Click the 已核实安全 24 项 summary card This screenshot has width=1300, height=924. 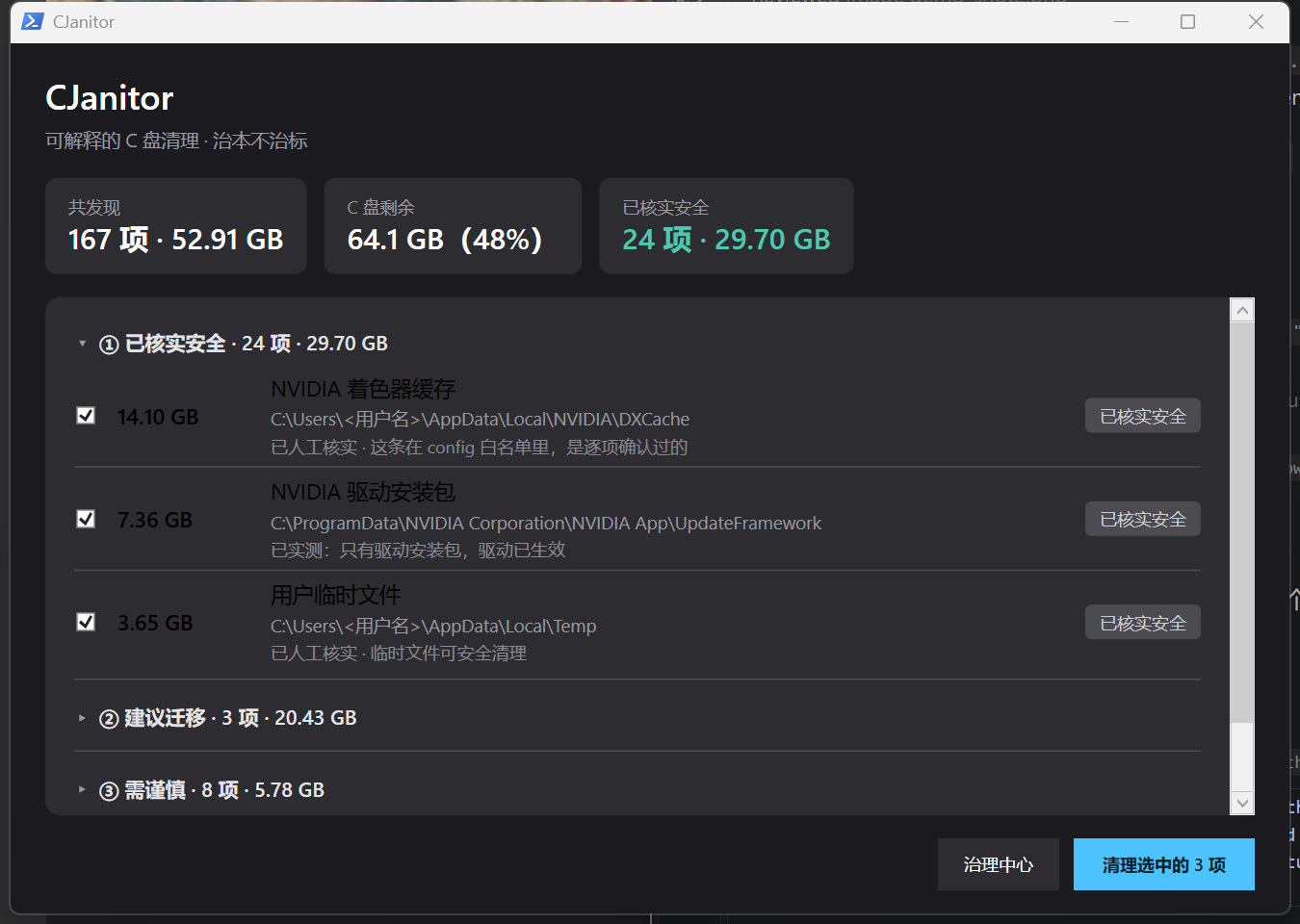click(x=726, y=226)
